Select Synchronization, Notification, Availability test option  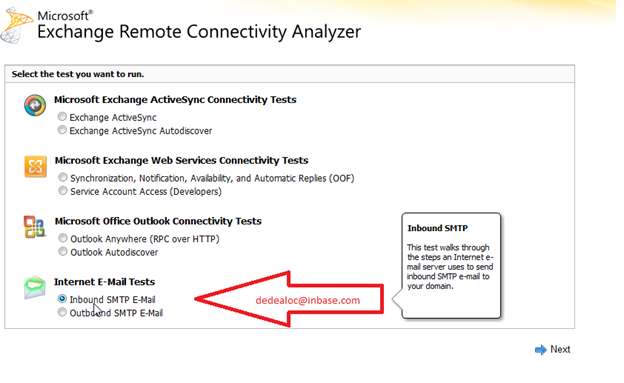tap(63, 177)
